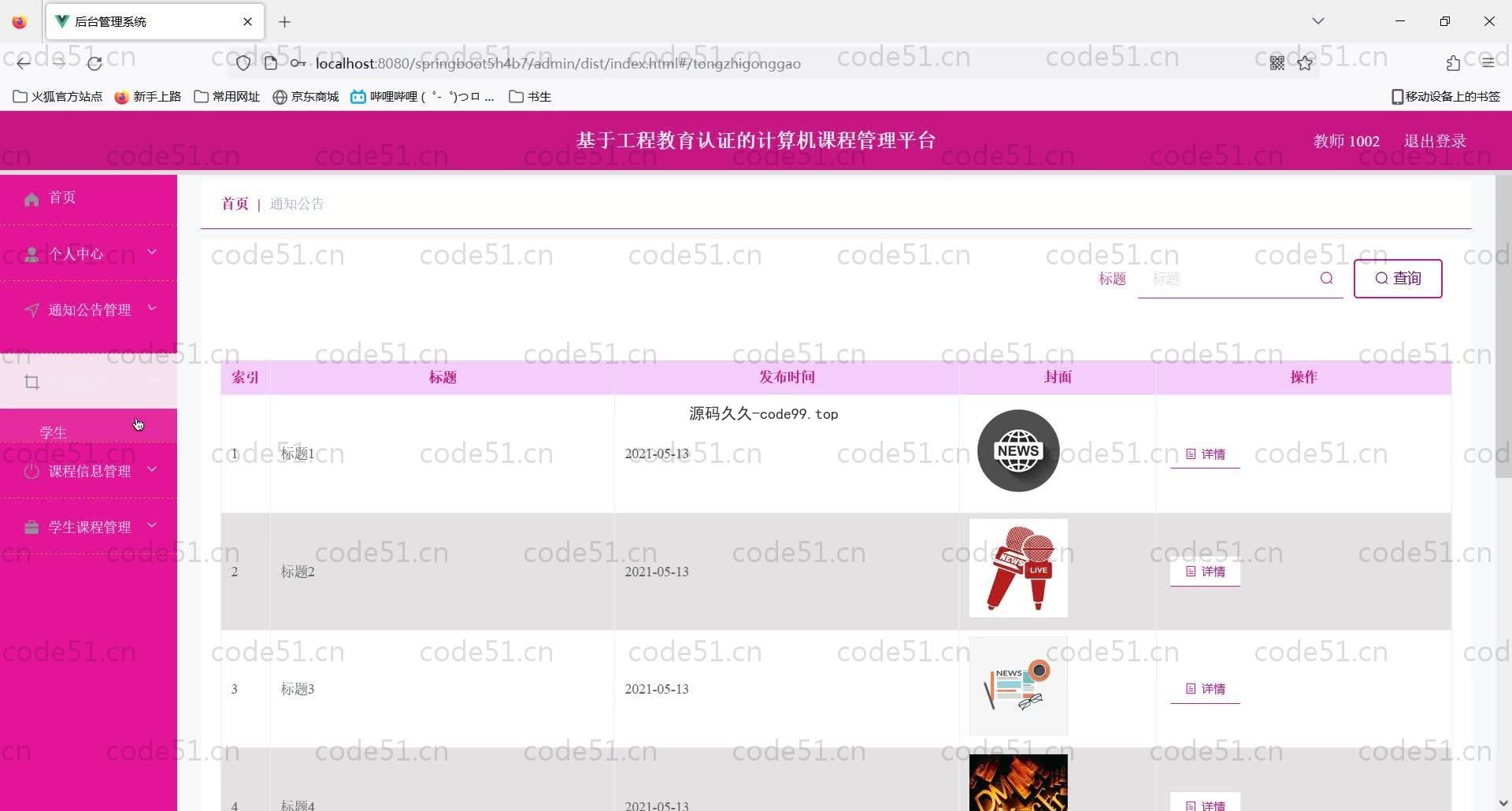The width and height of the screenshot is (1512, 811).
Task: Click the person icon beside 个人中心
Action: [31, 254]
